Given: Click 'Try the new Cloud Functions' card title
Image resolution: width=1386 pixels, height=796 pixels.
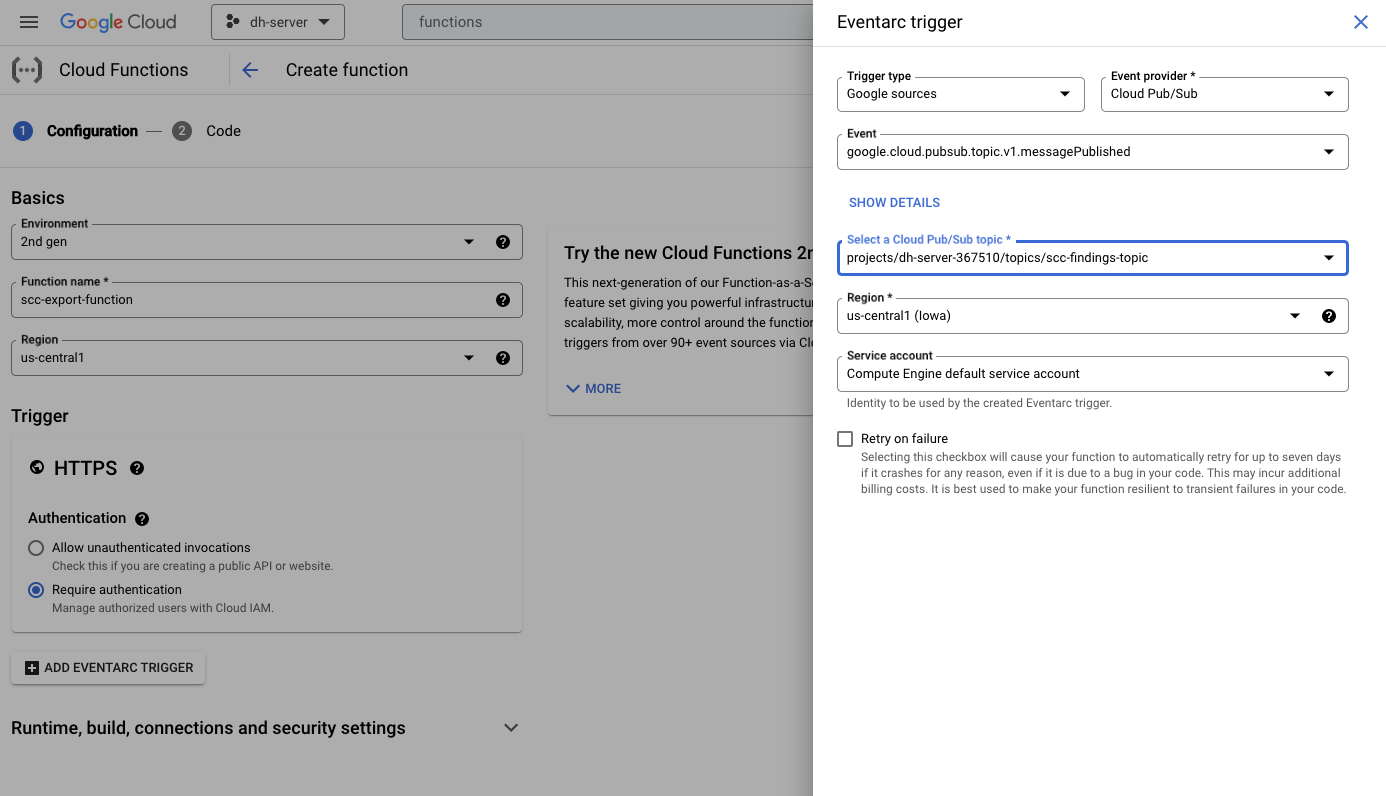Looking at the screenshot, I should [688, 253].
